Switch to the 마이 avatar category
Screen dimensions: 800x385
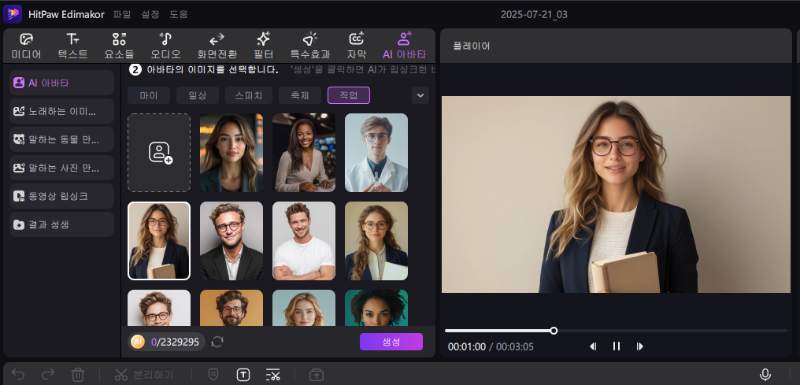tap(148, 95)
